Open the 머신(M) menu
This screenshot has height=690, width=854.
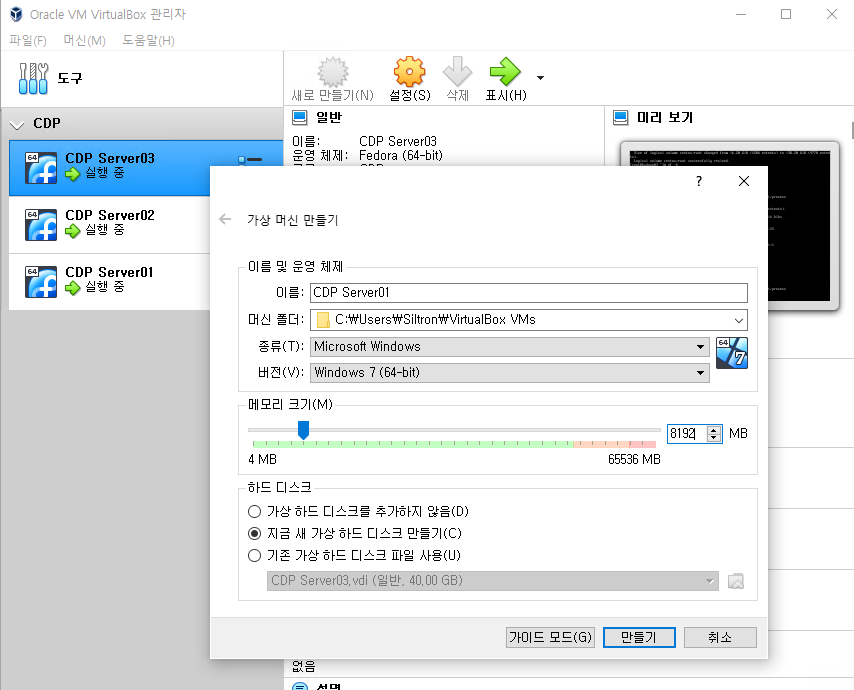(x=84, y=40)
